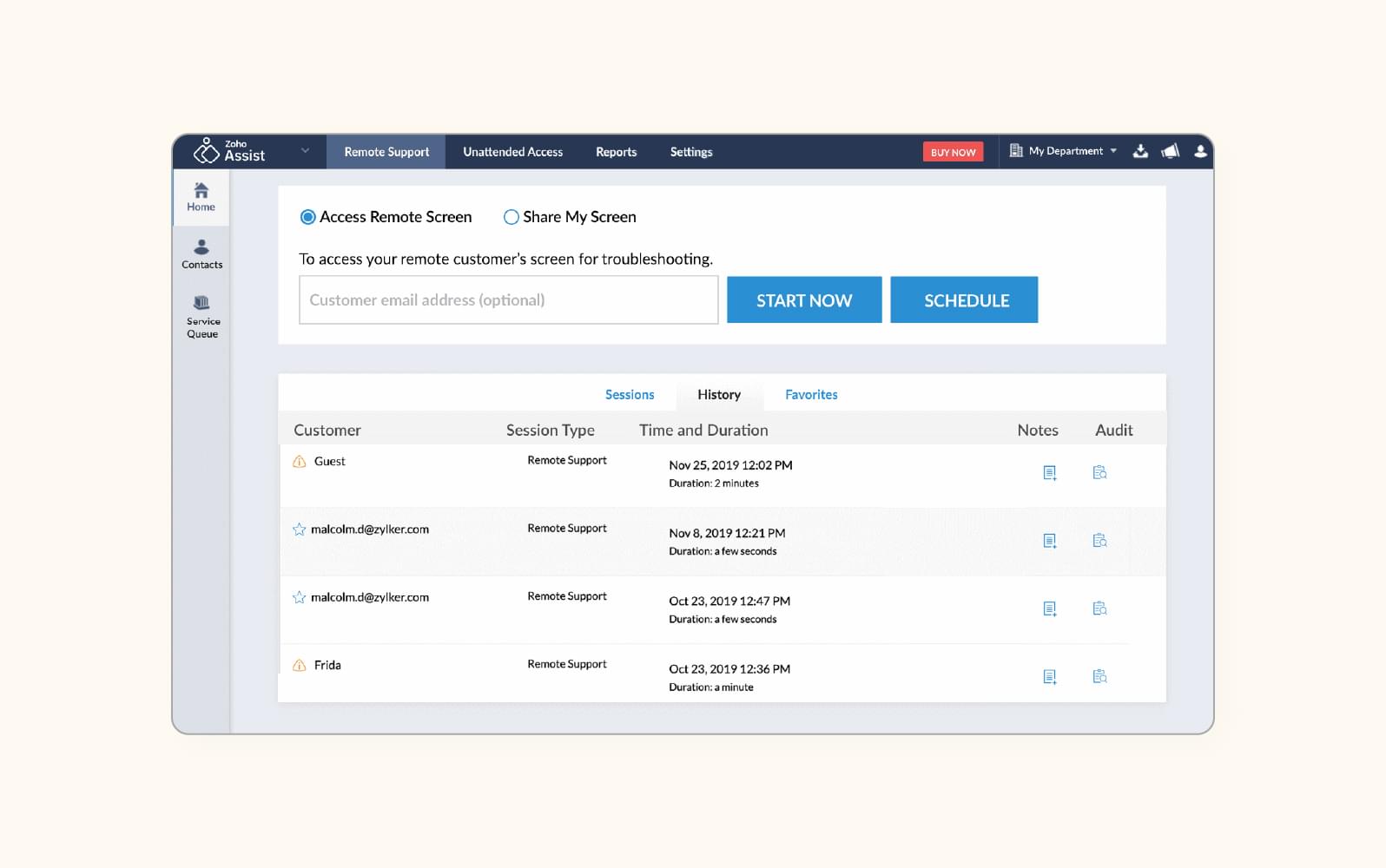Click Nov 25, 2019 12:02 PM timestamp
This screenshot has width=1386, height=868.
[730, 465]
